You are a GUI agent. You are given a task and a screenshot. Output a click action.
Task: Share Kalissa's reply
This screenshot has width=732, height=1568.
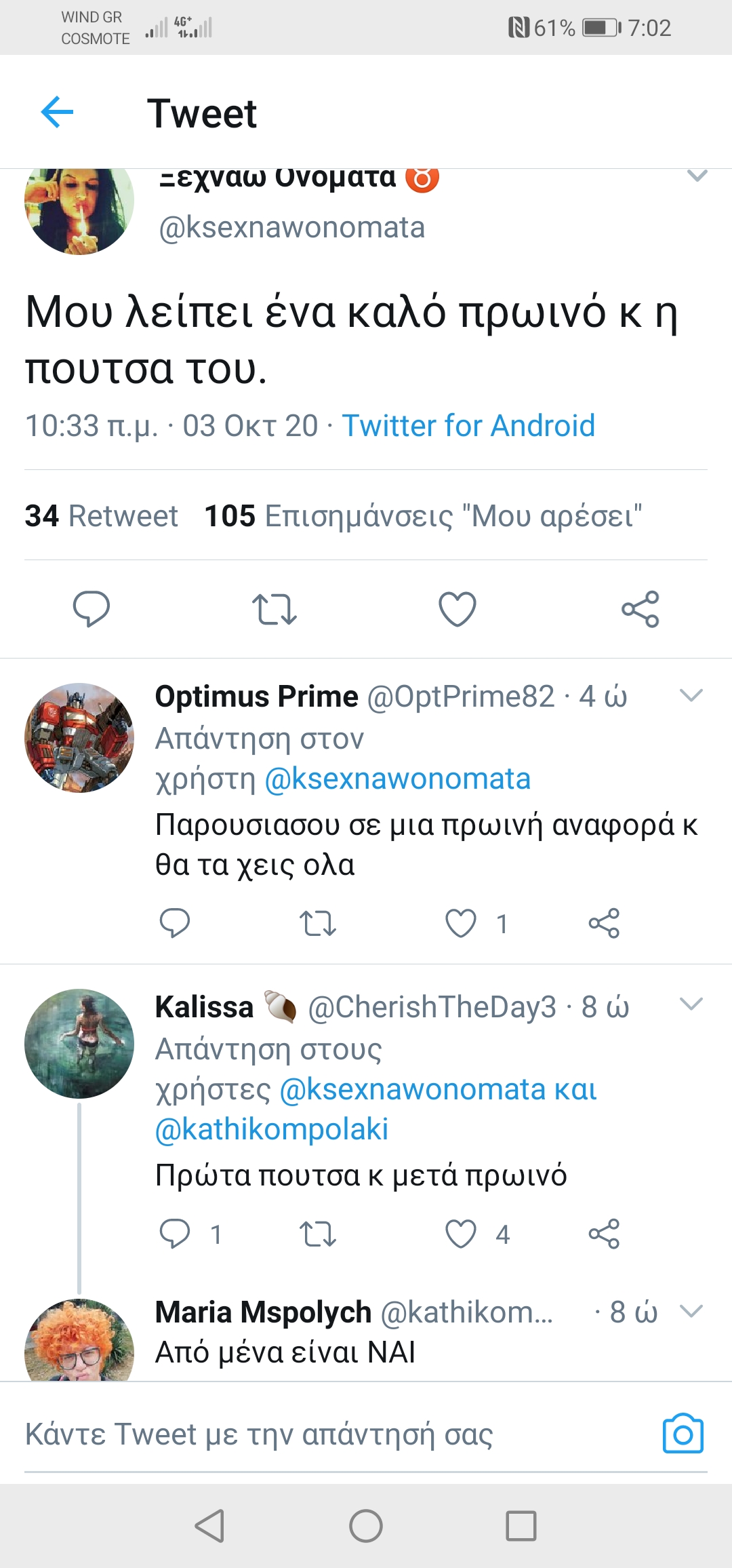tap(604, 1234)
